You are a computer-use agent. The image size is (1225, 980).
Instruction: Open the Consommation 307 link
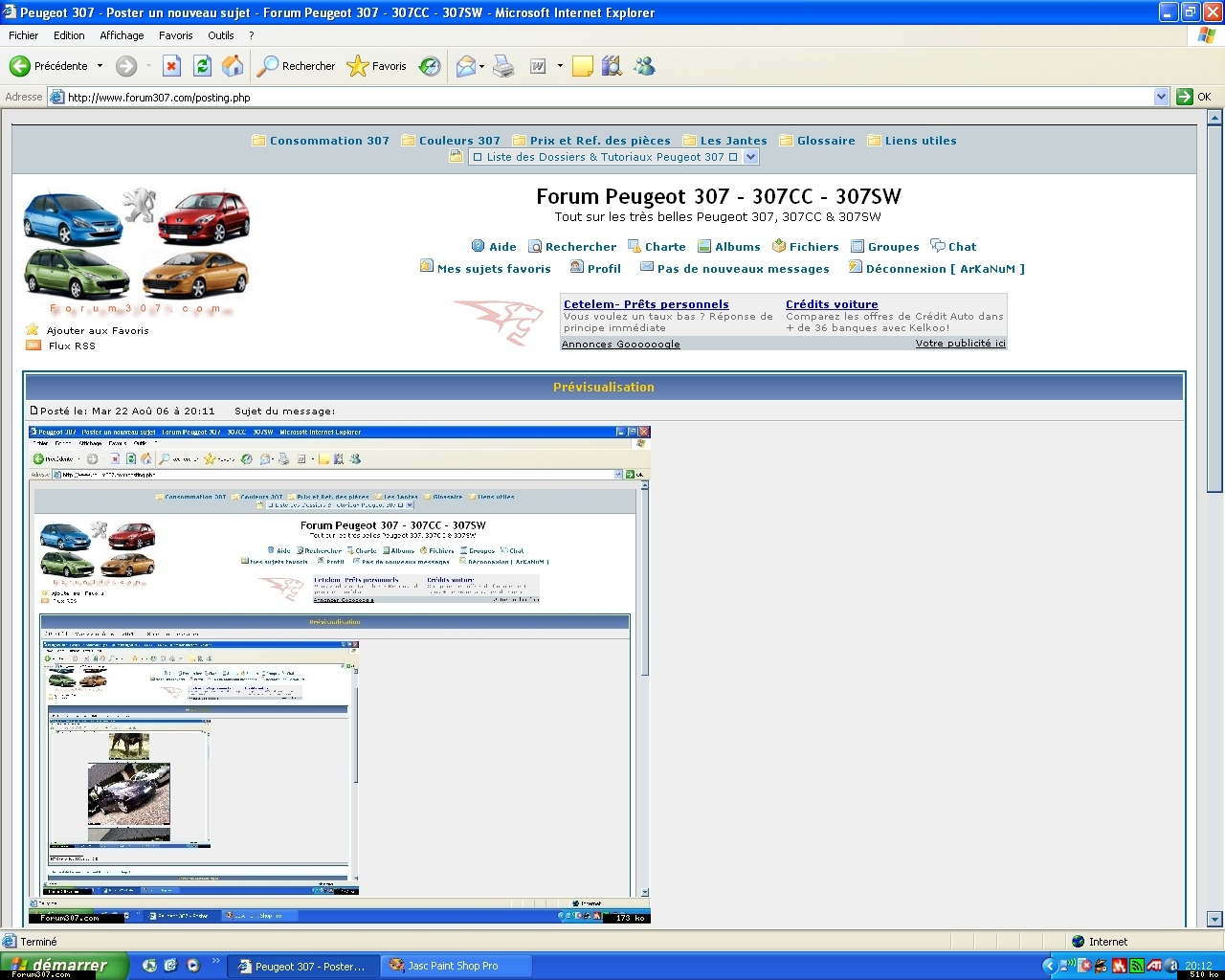[329, 141]
